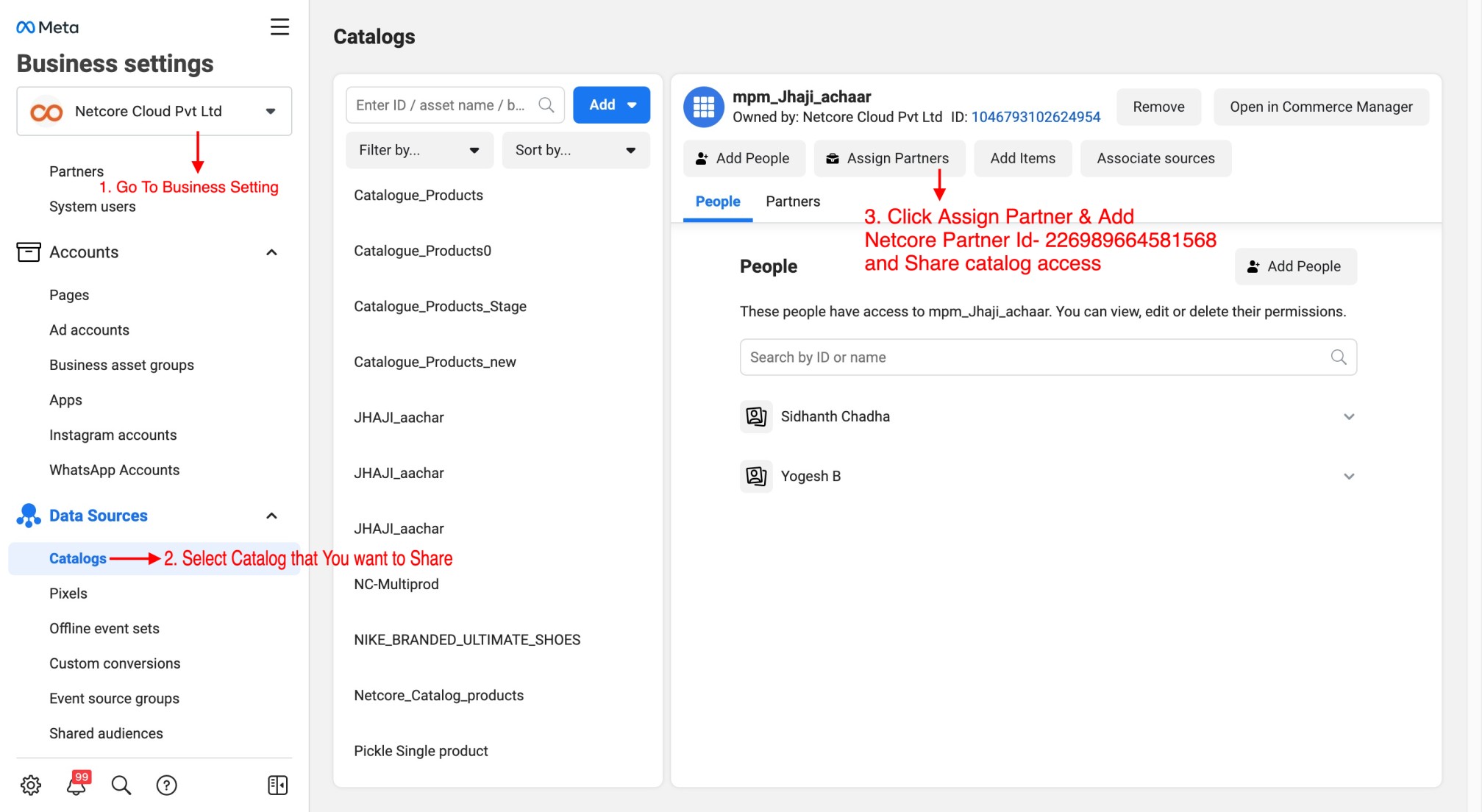Screen dimensions: 1482x812
Task: Open the Sort by dropdown
Action: 575,150
